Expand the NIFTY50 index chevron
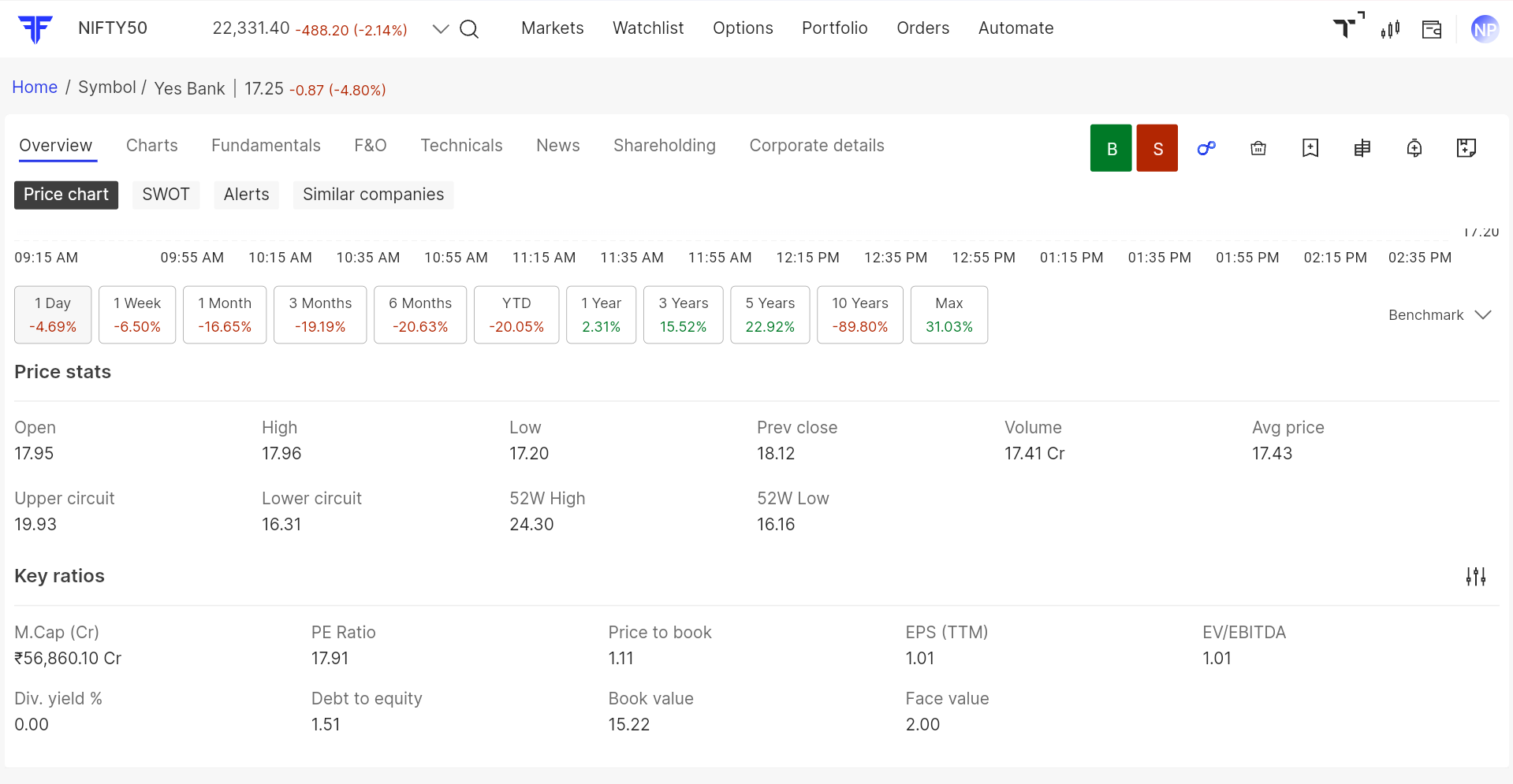1513x784 pixels. [441, 29]
